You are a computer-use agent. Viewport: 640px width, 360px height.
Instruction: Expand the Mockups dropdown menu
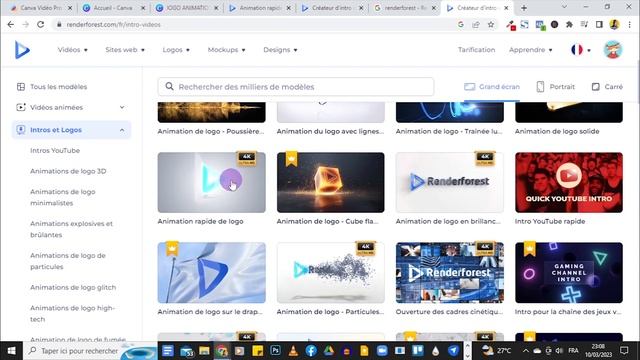coord(227,50)
